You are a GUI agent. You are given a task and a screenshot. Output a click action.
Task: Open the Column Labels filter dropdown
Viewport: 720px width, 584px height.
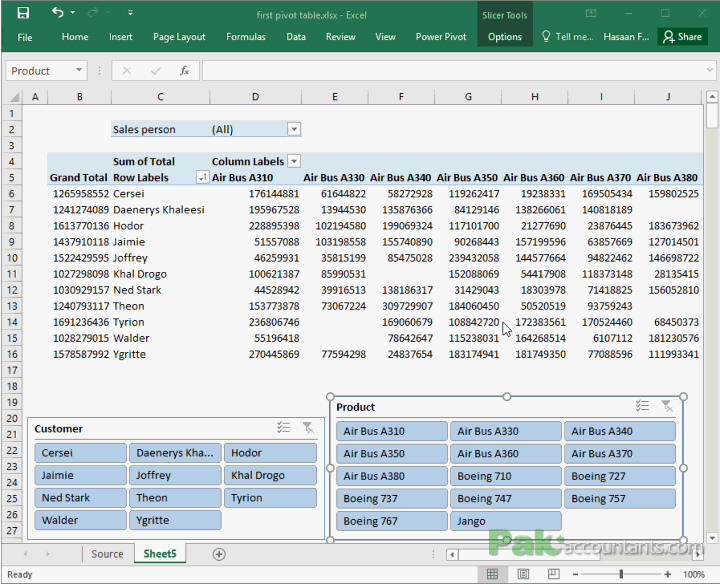point(294,161)
